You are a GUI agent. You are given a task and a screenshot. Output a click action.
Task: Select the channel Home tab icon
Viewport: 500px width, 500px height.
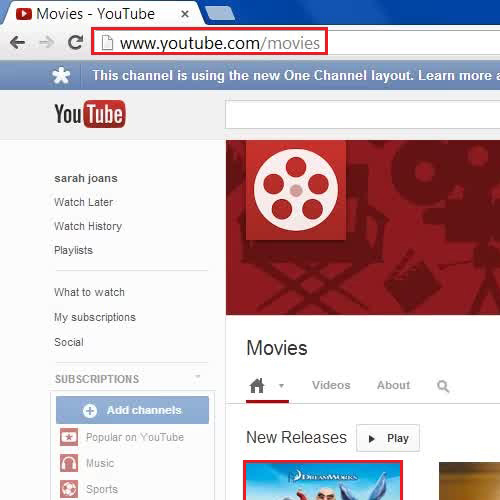pos(257,386)
